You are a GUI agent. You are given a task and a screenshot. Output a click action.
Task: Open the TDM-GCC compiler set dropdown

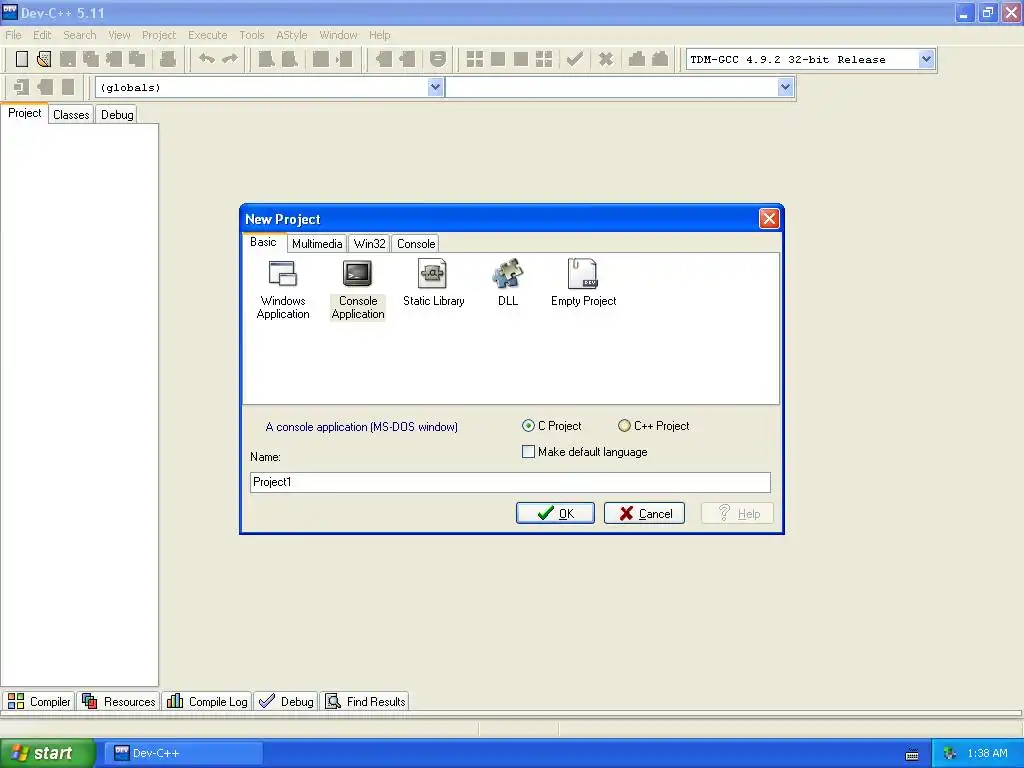coord(926,59)
